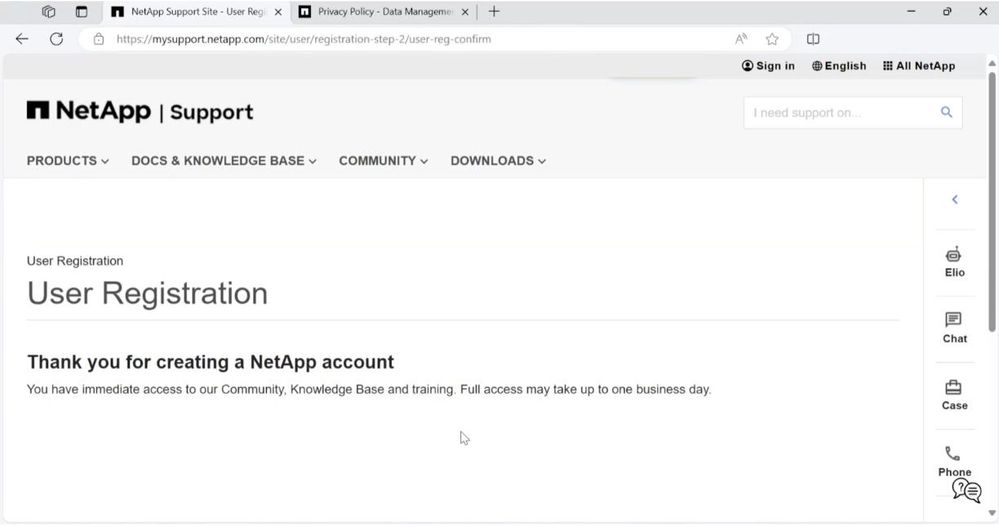Open the Case briefcase icon
The width and height of the screenshot is (999, 526).
click(x=954, y=388)
